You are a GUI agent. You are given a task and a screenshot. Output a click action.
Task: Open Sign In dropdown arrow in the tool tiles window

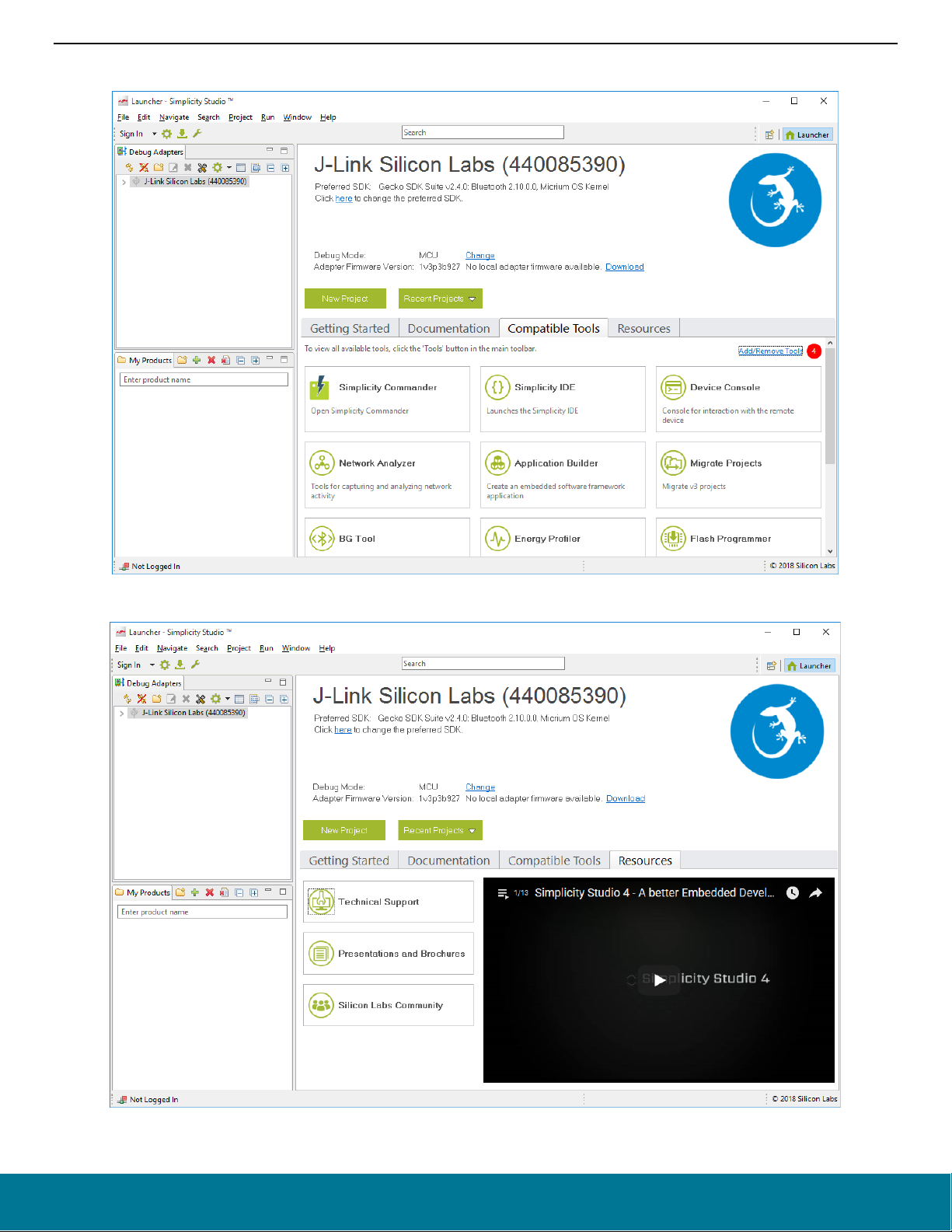[154, 134]
